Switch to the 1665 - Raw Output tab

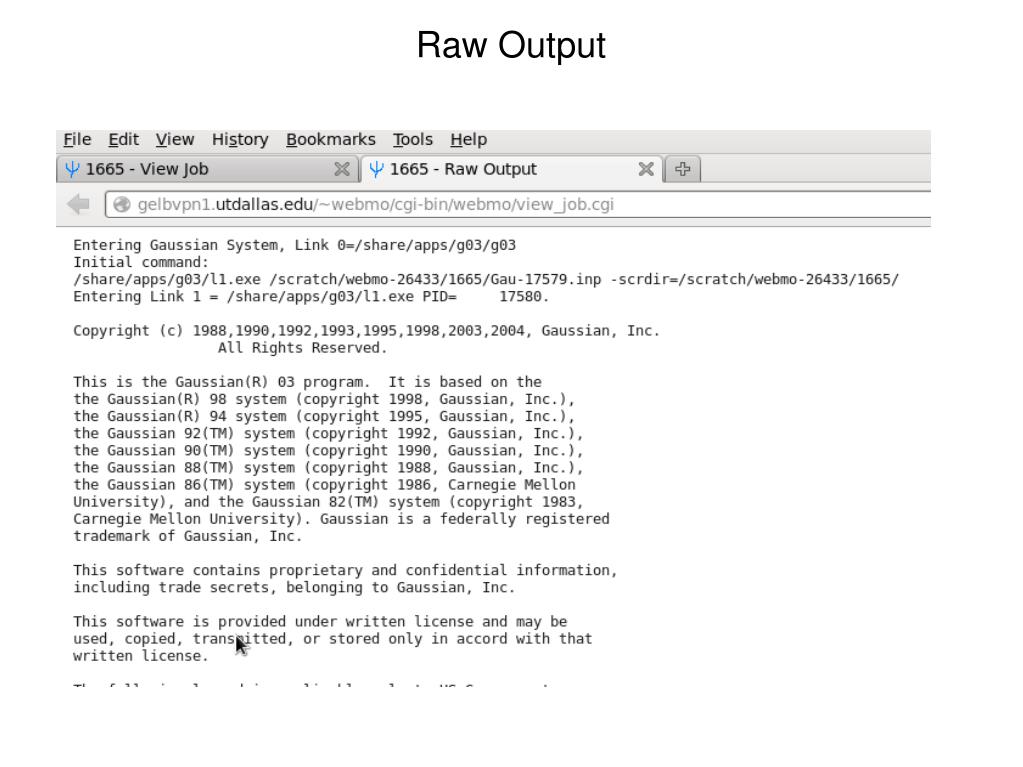[512, 169]
